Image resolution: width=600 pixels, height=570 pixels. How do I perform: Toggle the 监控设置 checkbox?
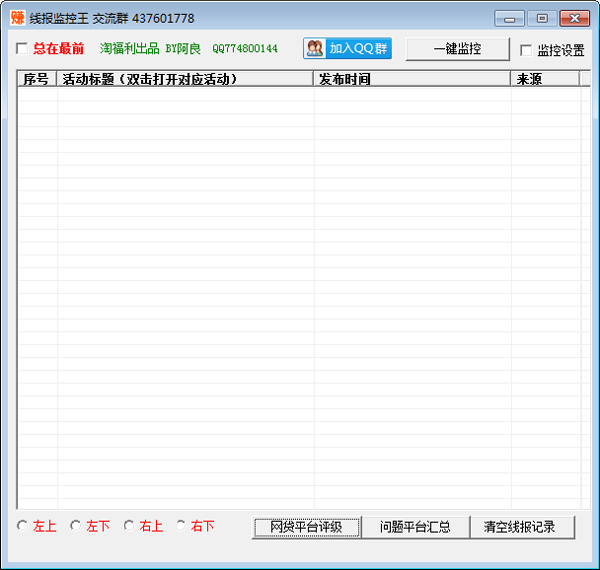tap(526, 51)
